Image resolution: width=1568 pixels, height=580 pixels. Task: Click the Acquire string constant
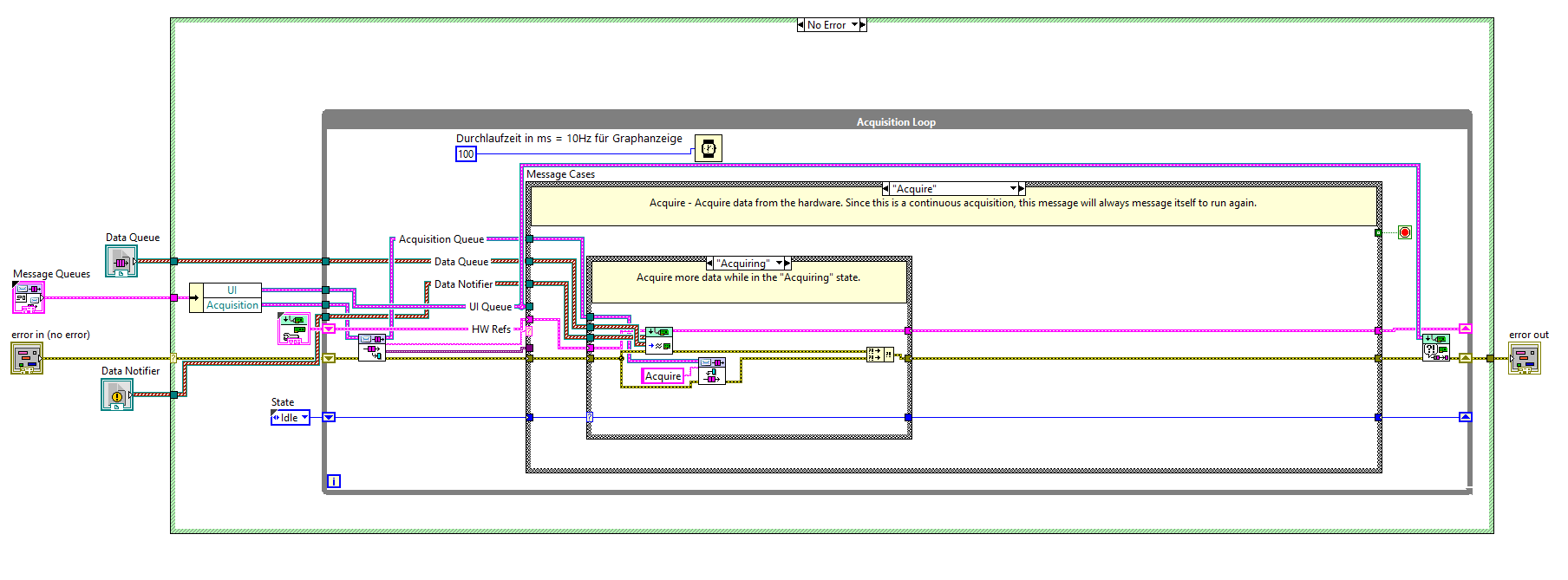click(663, 376)
